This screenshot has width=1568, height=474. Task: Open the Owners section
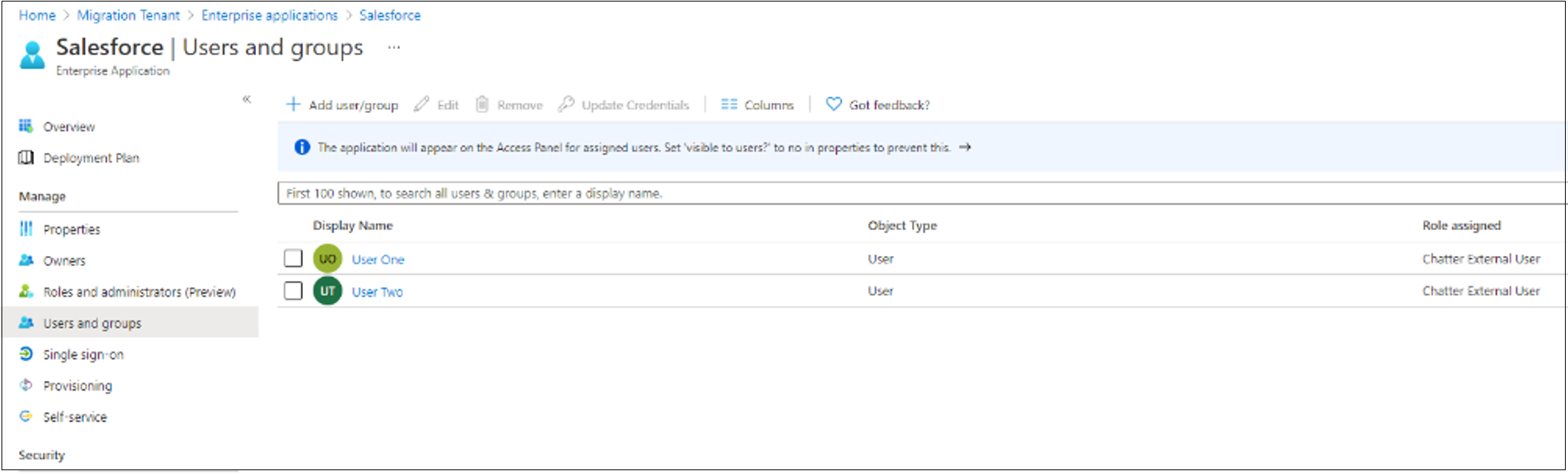coord(64,260)
